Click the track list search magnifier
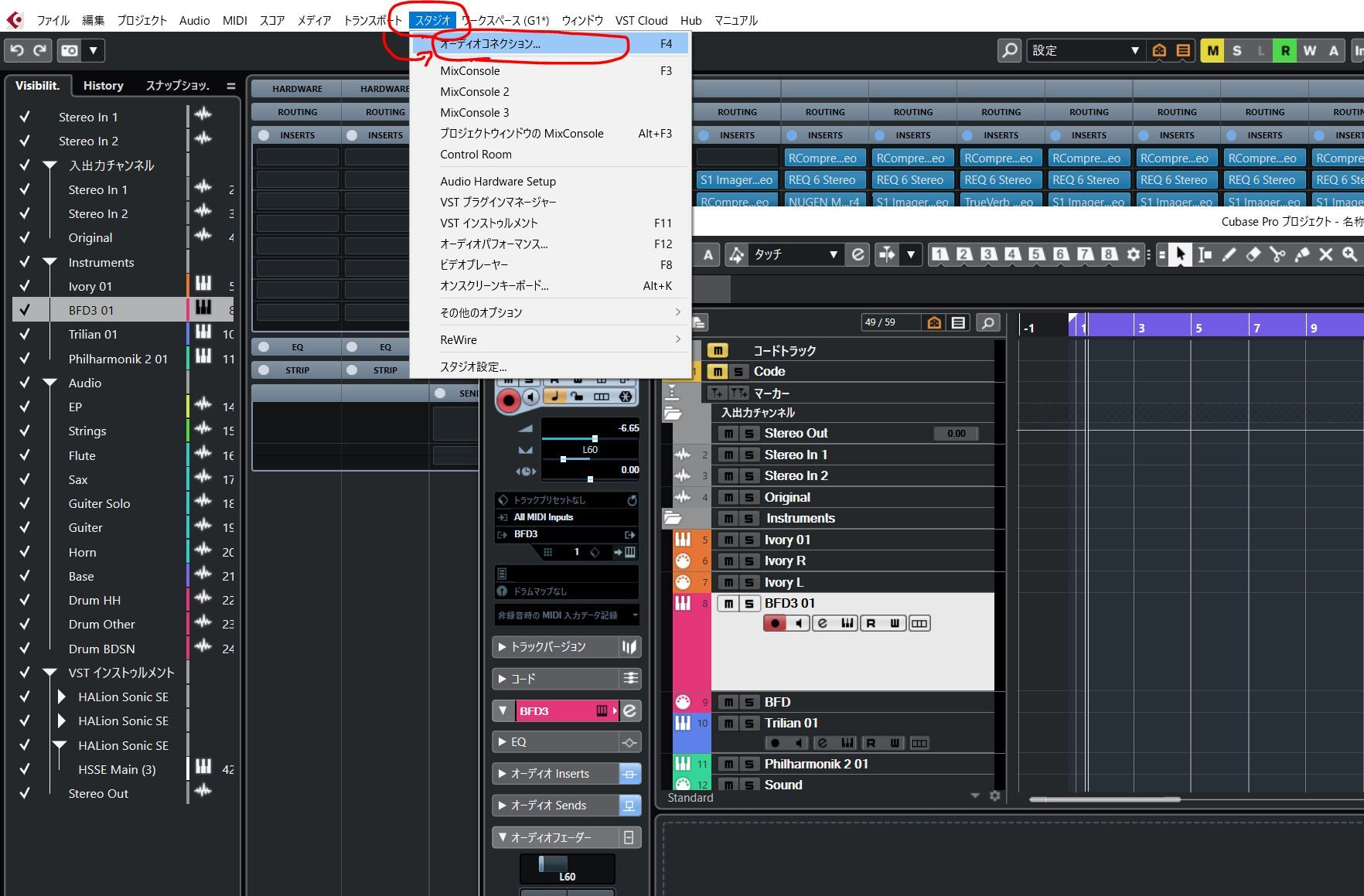 click(988, 322)
